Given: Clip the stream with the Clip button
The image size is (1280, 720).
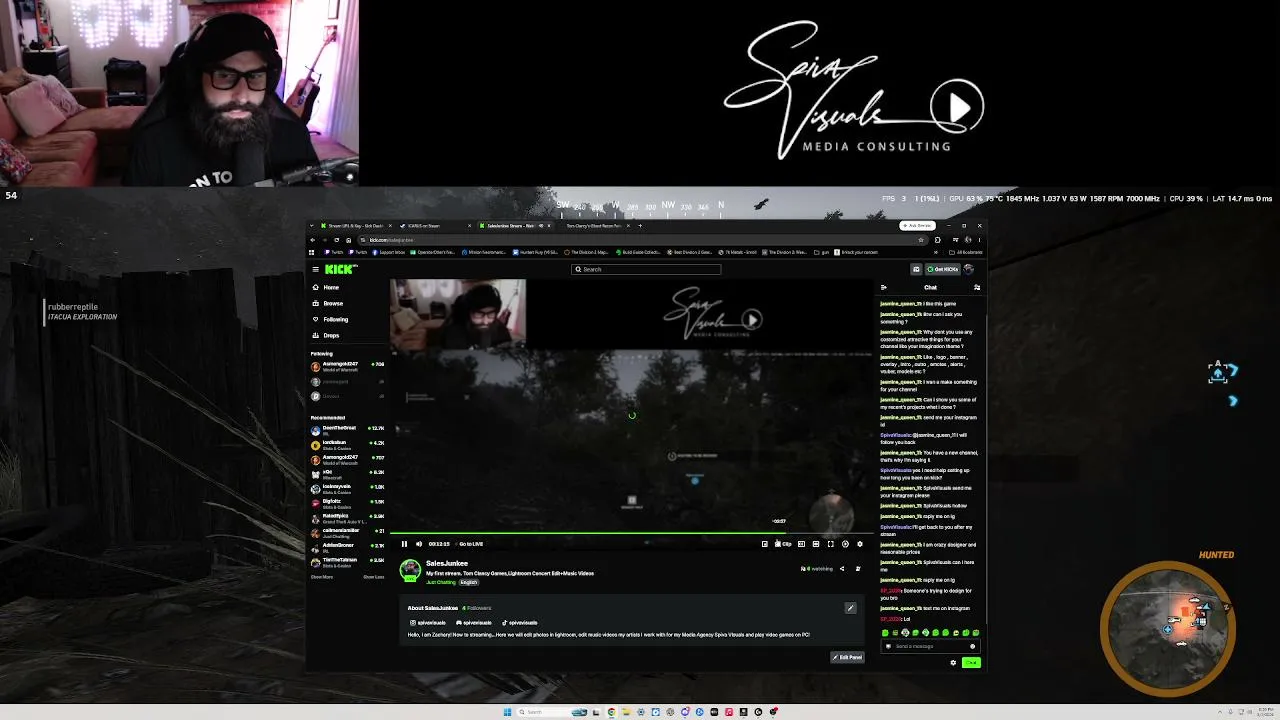Looking at the screenshot, I should (x=783, y=544).
